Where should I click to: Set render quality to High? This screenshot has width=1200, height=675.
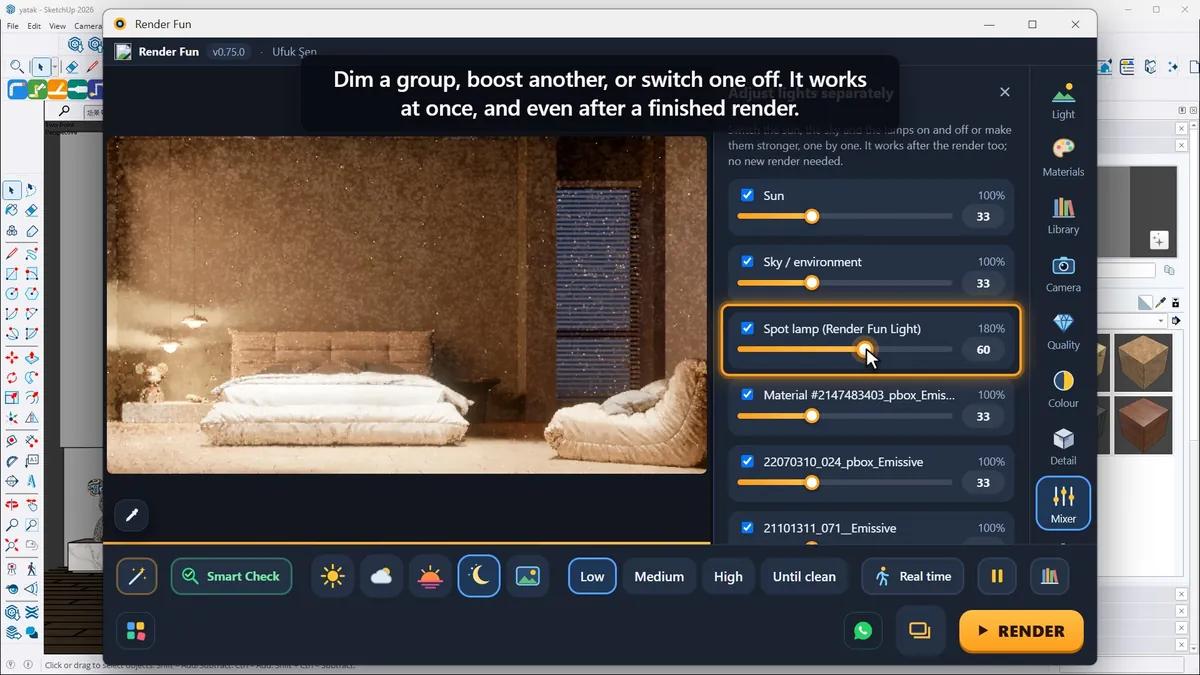(x=728, y=576)
